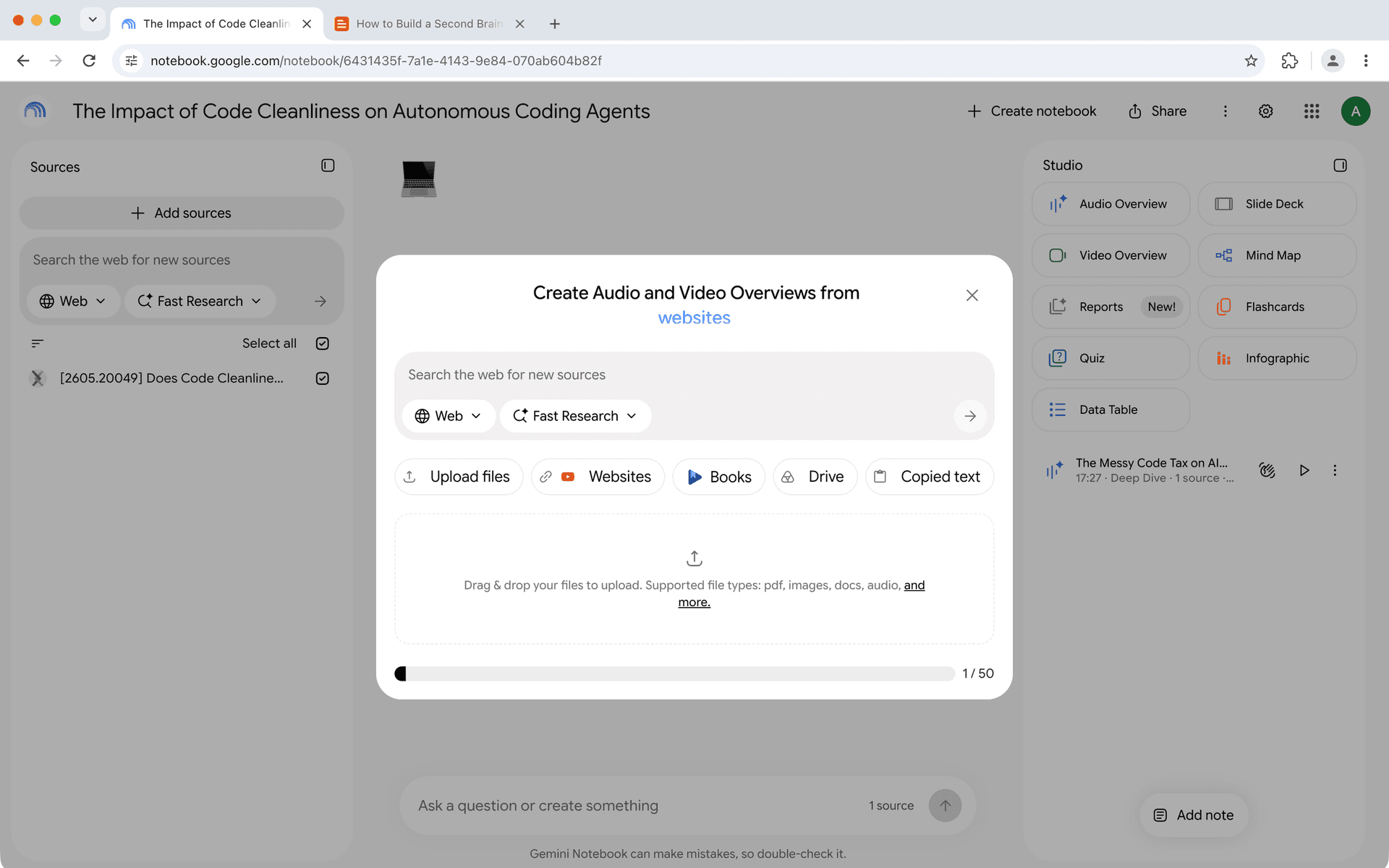Open the Chrome tab search chevron
Image resolution: width=1389 pixels, height=868 pixels.
pyautogui.click(x=93, y=20)
